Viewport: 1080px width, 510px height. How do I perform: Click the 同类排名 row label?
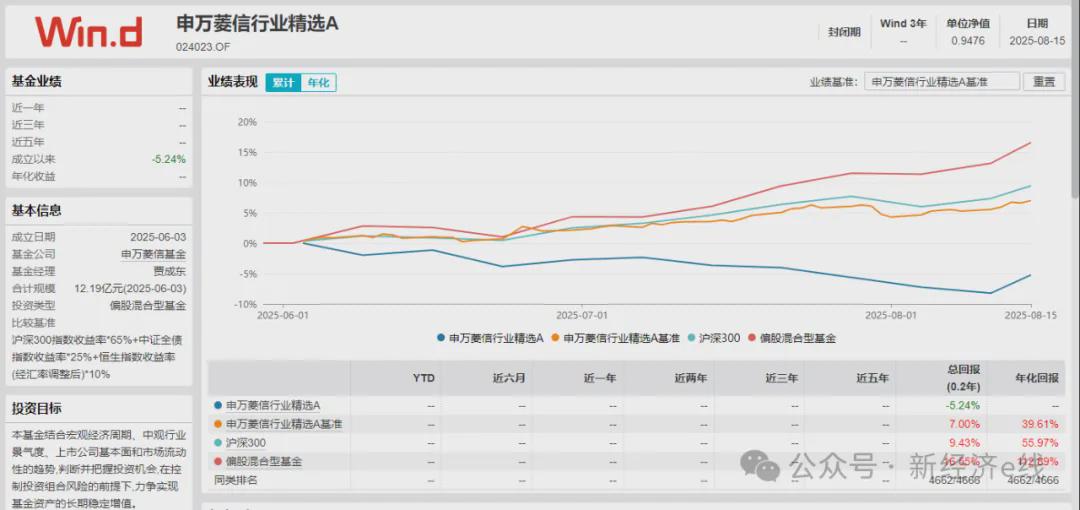click(x=236, y=480)
